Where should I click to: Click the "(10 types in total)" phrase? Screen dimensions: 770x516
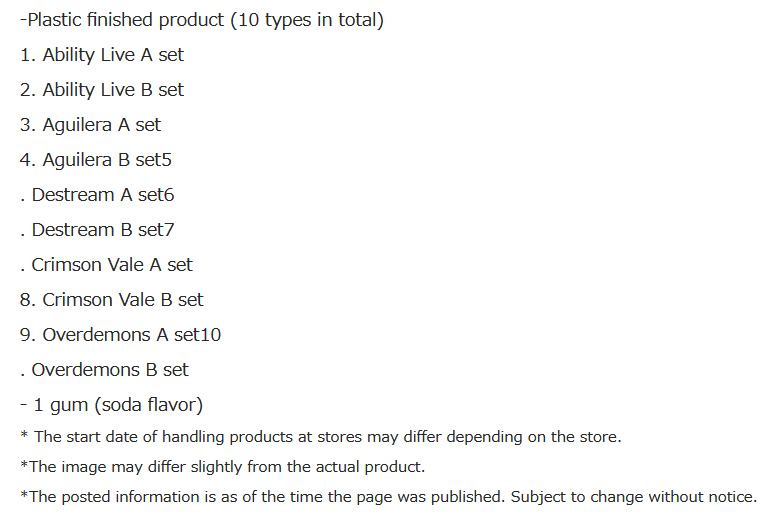306,20
